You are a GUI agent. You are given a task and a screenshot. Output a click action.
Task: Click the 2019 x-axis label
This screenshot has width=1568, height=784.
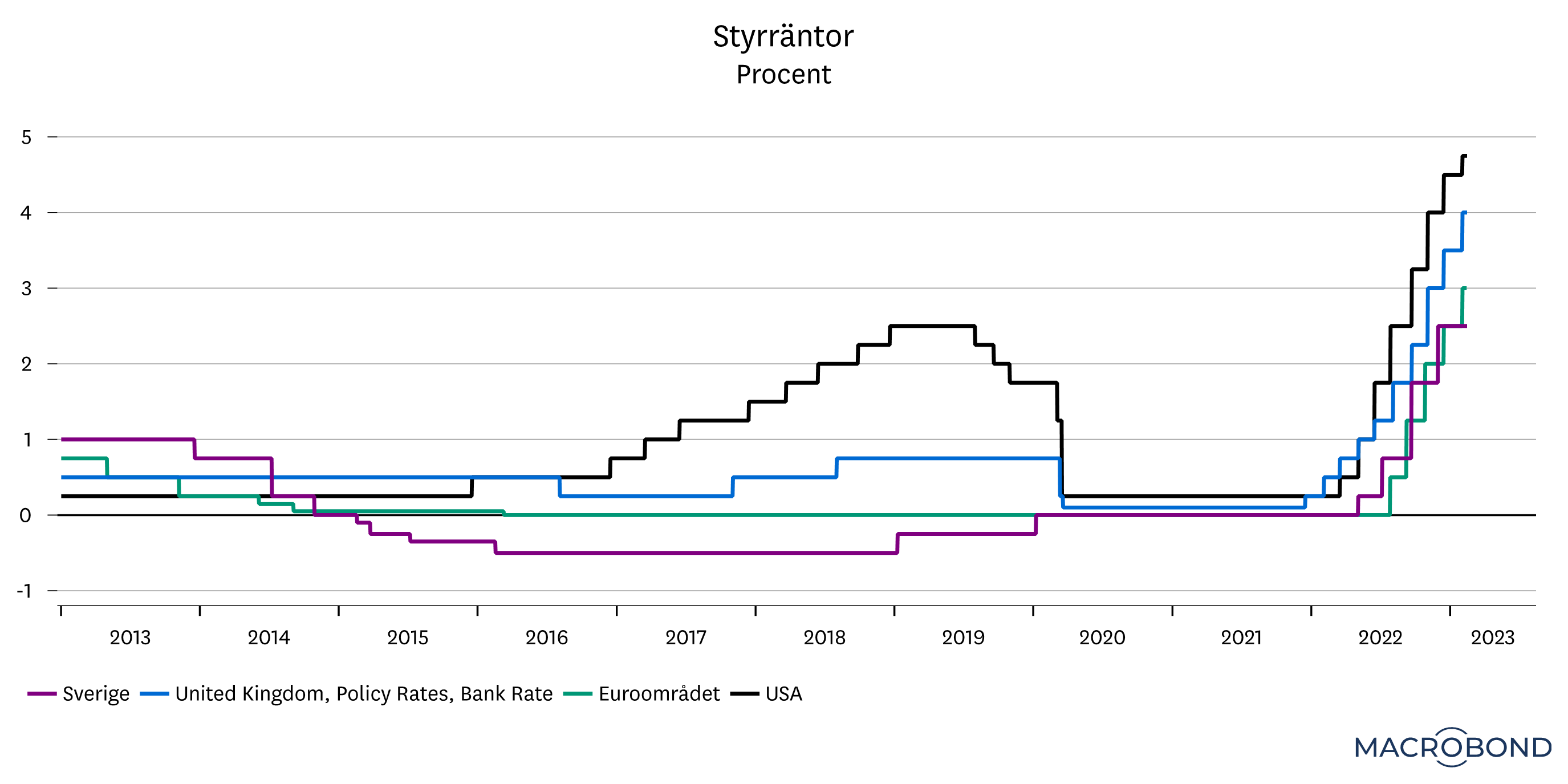click(x=963, y=638)
